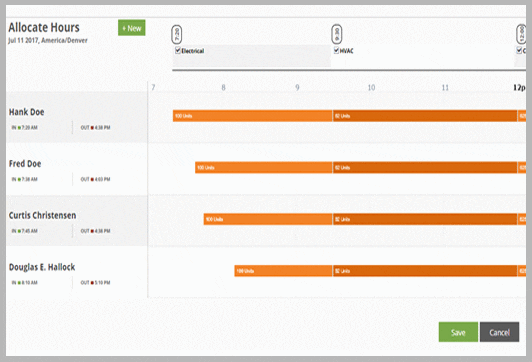The width and height of the screenshot is (532, 362).
Task: Cancel the allocate hours dialog
Action: (x=499, y=332)
